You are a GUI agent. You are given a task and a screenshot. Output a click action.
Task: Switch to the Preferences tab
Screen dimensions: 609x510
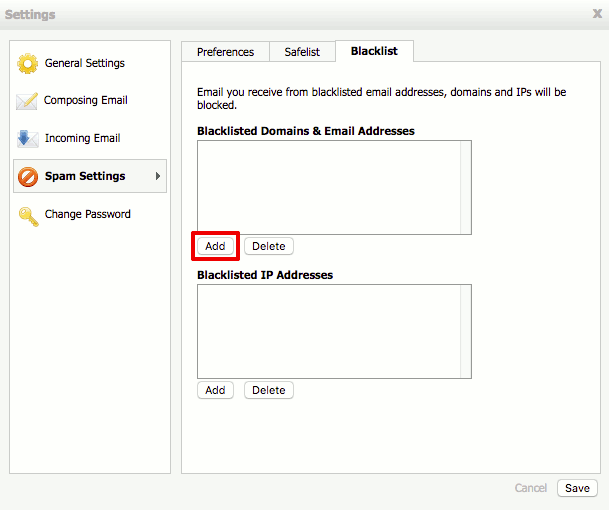[225, 52]
